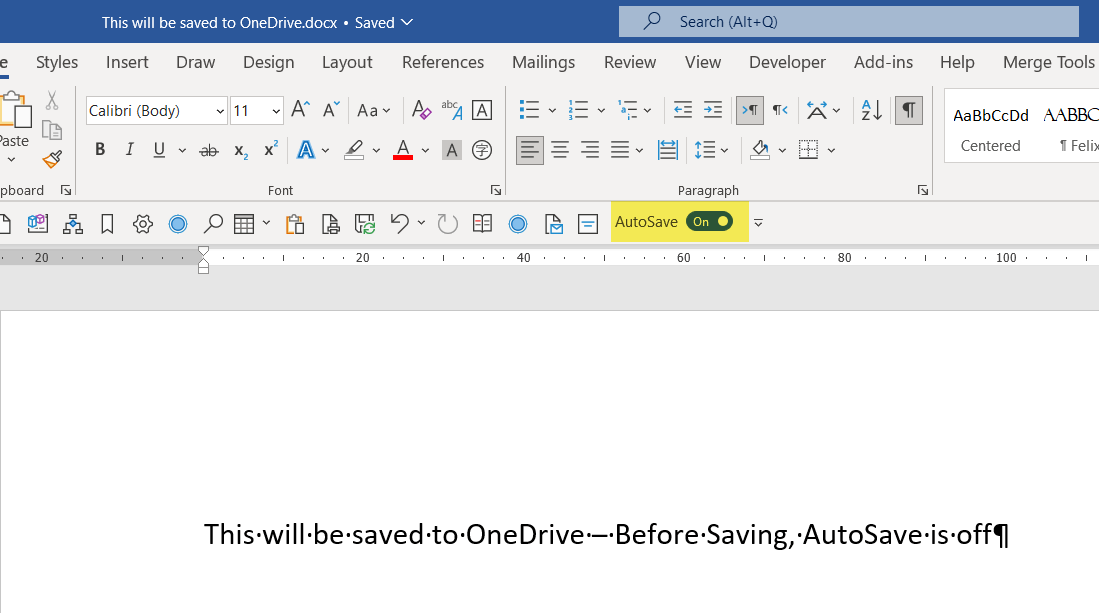Click the Undo arrow
The height and width of the screenshot is (613, 1099).
(x=400, y=223)
